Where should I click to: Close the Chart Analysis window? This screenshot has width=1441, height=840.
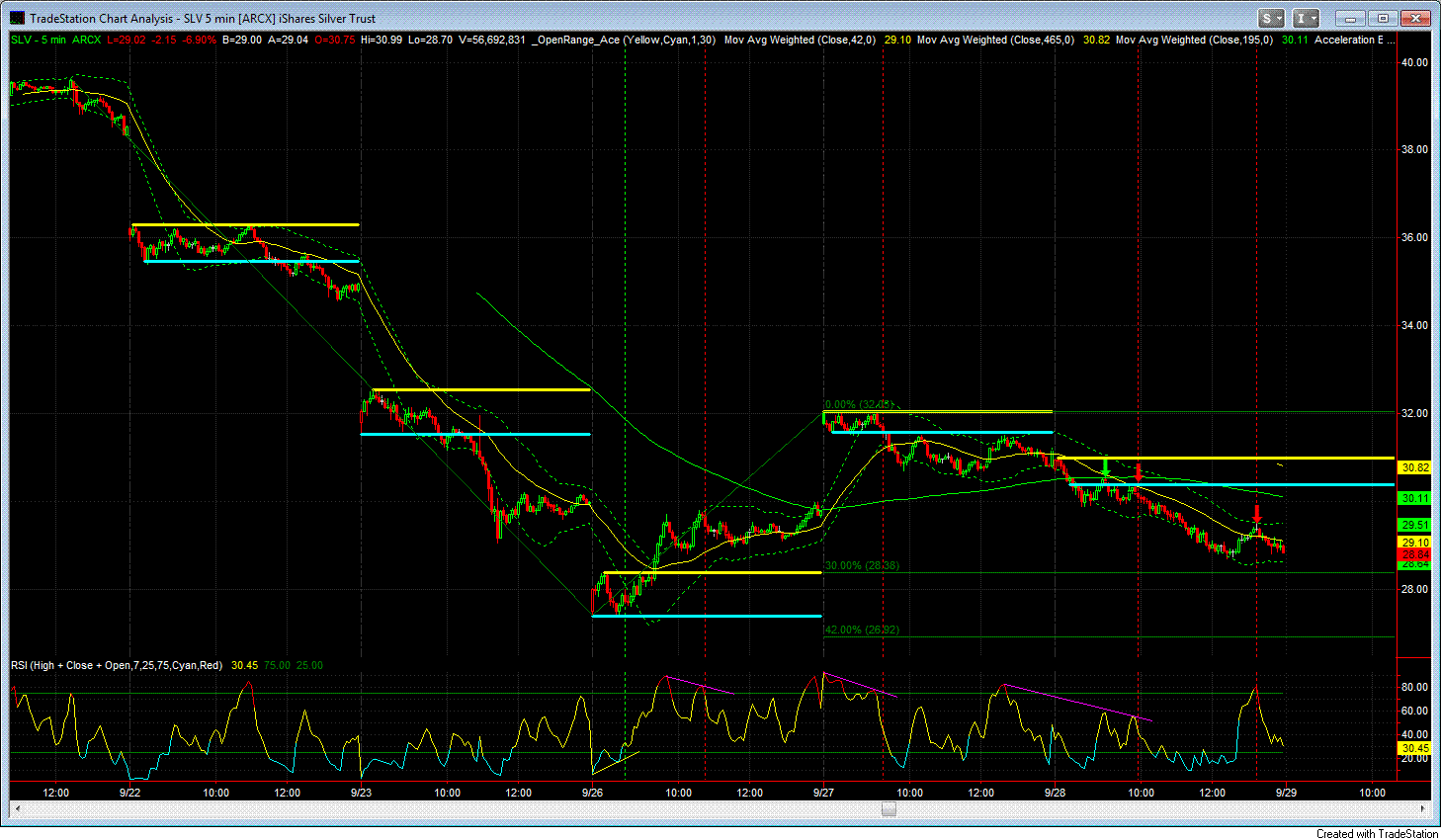click(x=1415, y=18)
